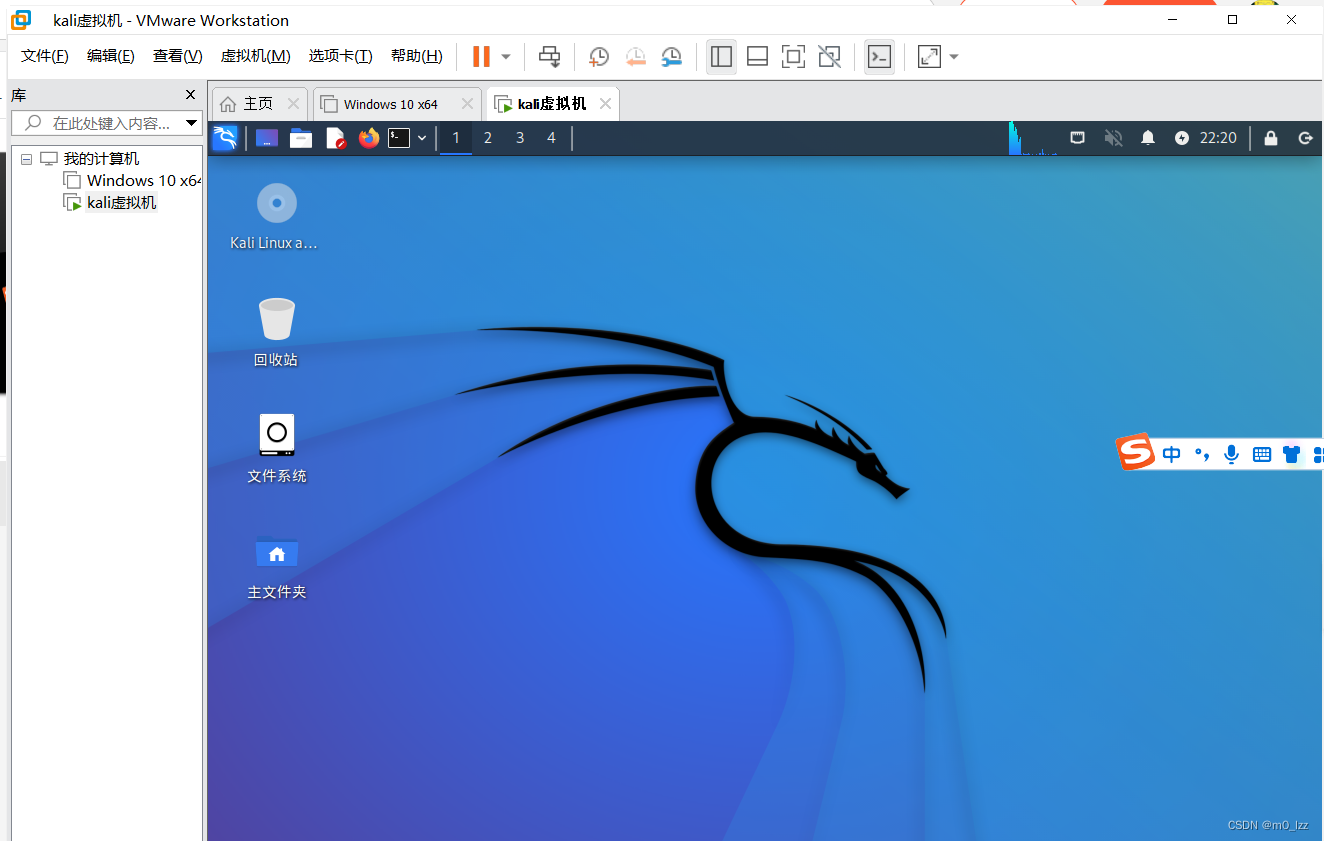The height and width of the screenshot is (841, 1324).
Task: Switch to the Windows 10 x64 tab
Action: [x=396, y=104]
